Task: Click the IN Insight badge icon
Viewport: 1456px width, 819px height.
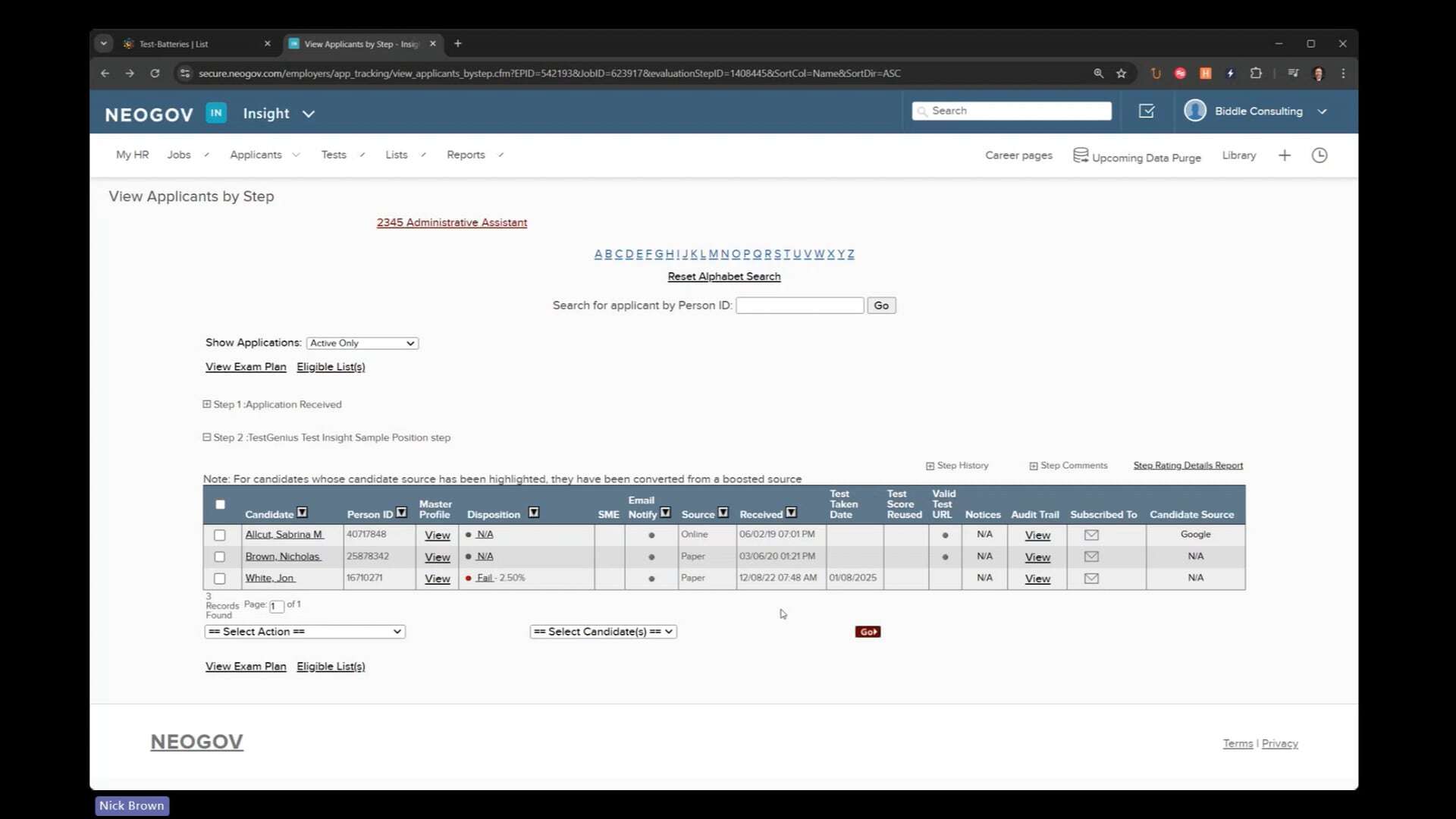Action: (216, 113)
